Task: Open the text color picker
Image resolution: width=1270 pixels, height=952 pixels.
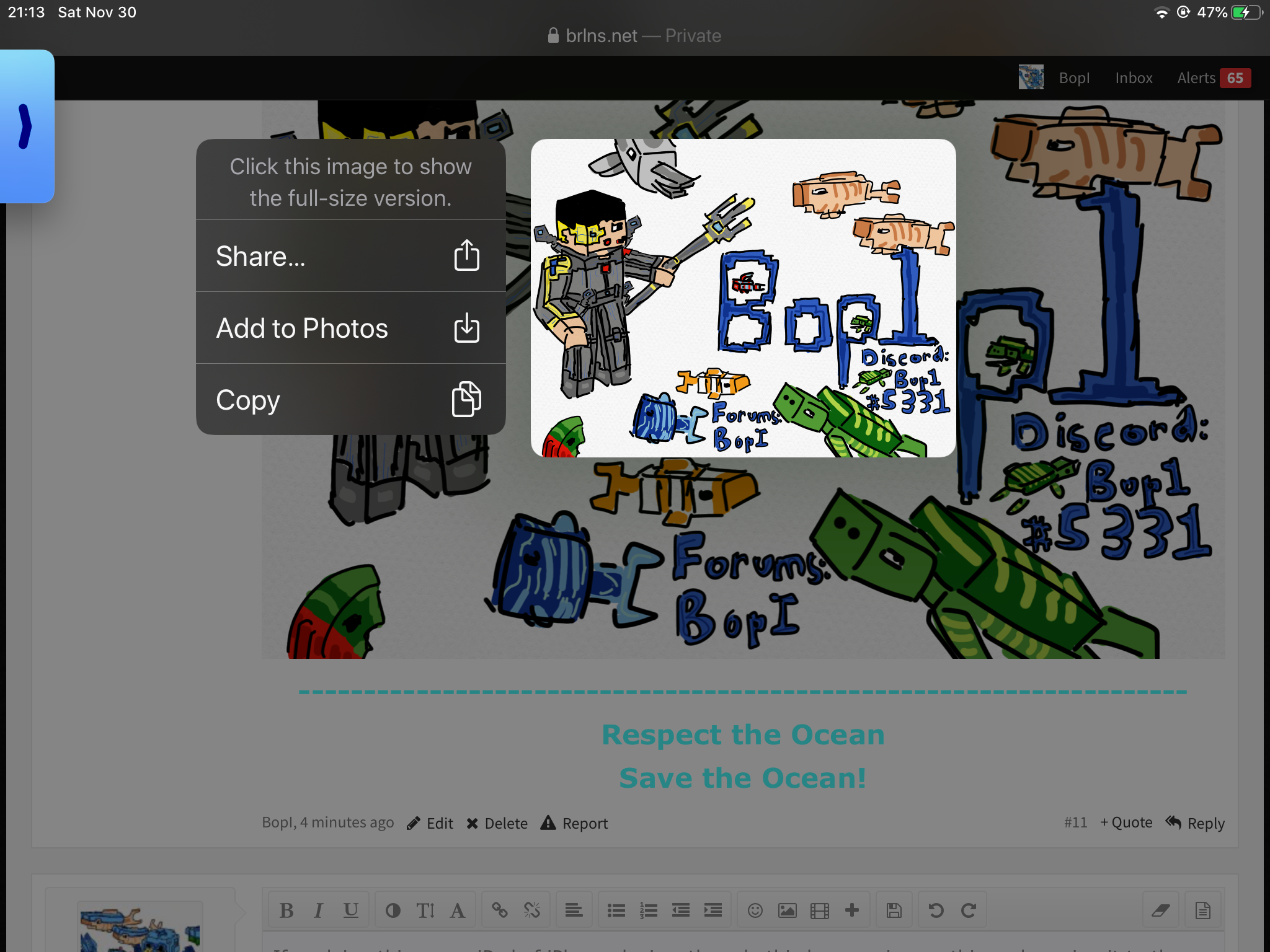Action: 393,910
